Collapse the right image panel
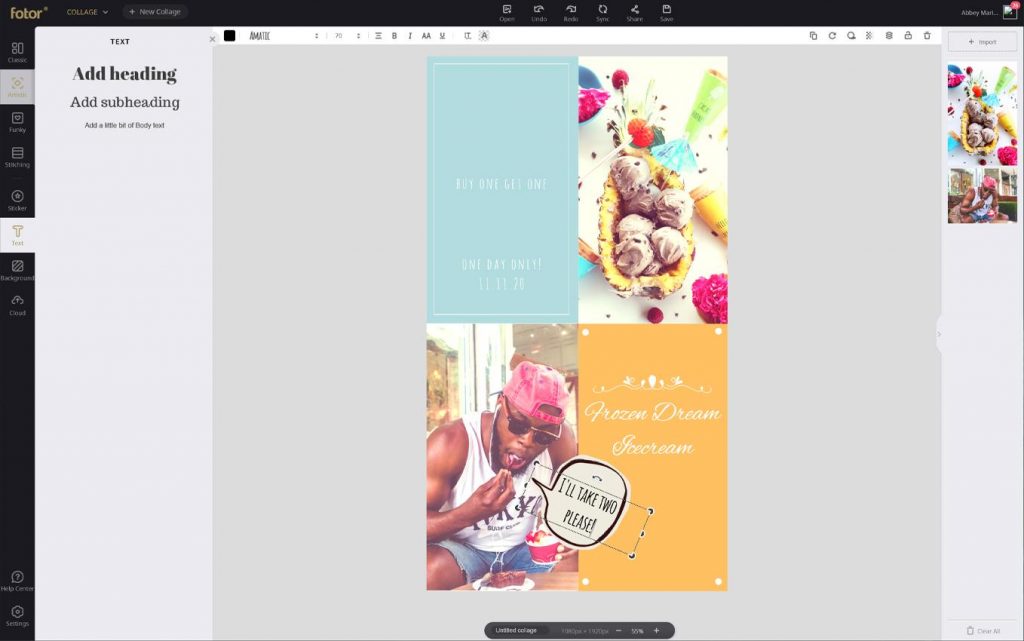Viewport: 1024px width, 641px height. point(939,334)
